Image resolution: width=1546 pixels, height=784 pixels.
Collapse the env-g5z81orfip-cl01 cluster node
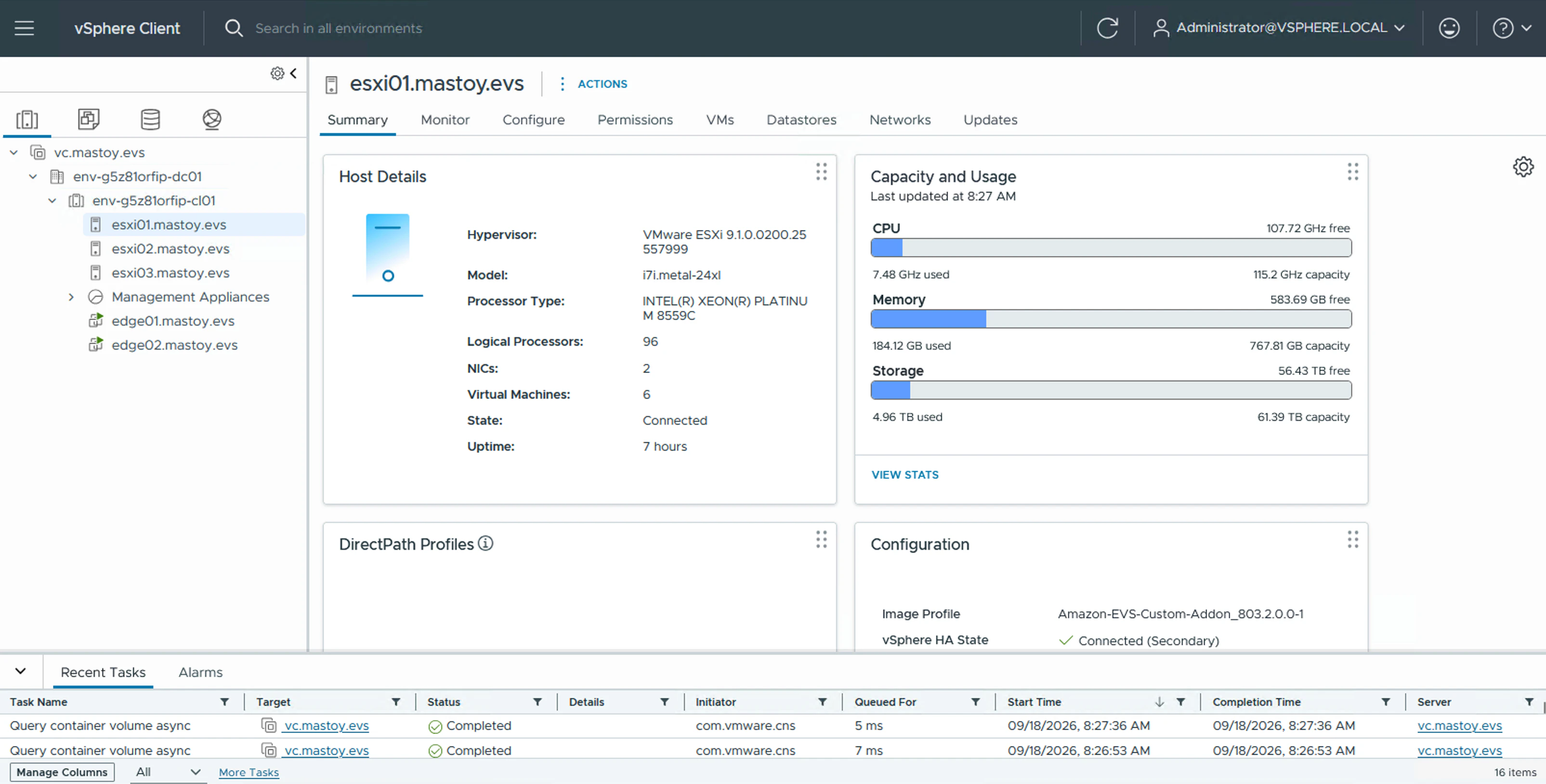(52, 200)
